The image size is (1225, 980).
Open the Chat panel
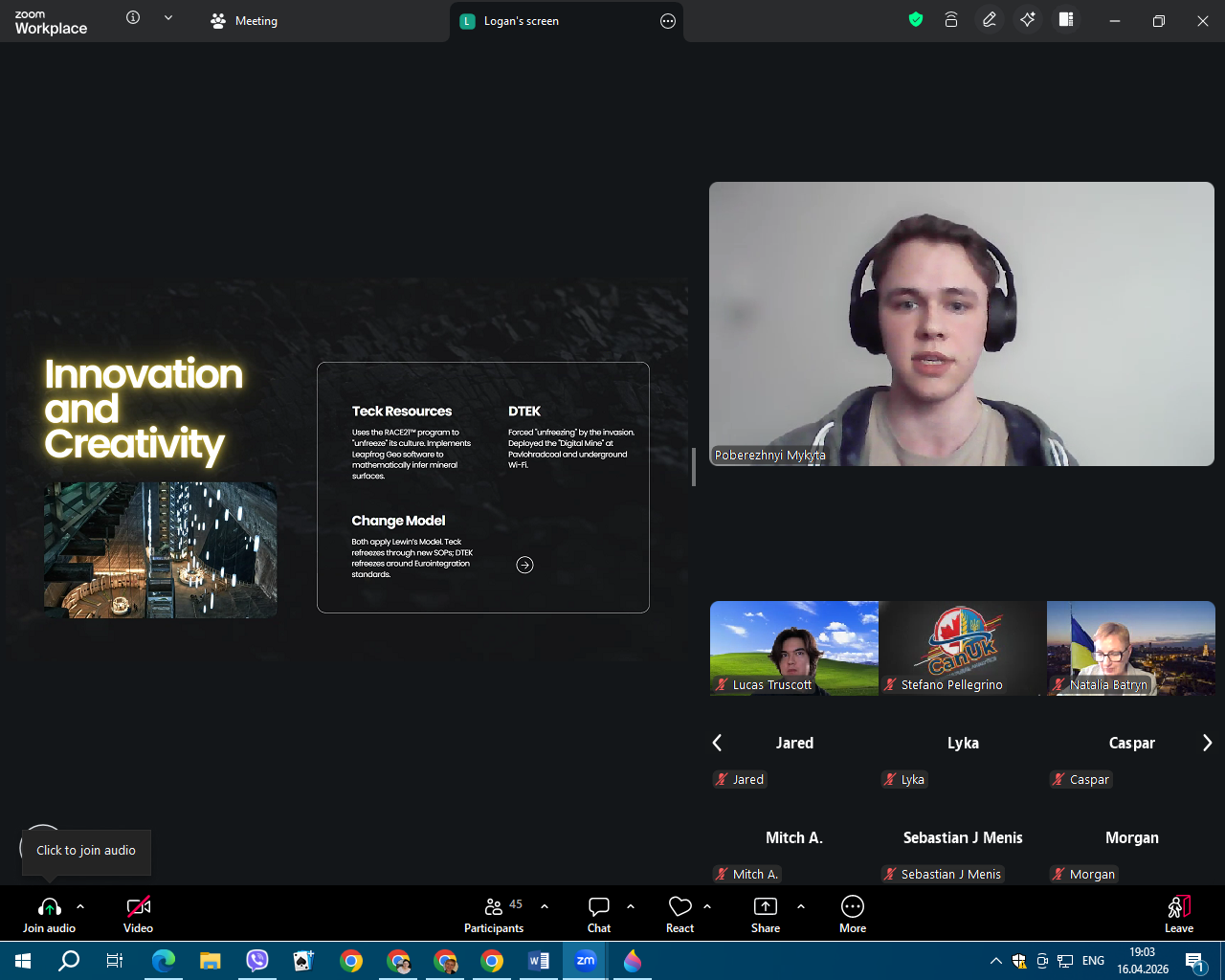[x=599, y=914]
